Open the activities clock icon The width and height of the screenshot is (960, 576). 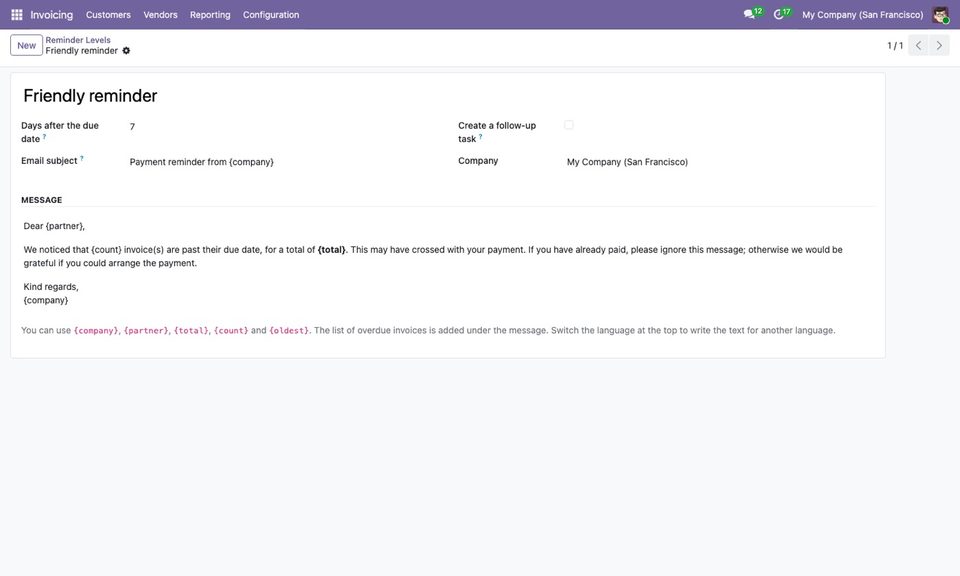(x=779, y=14)
